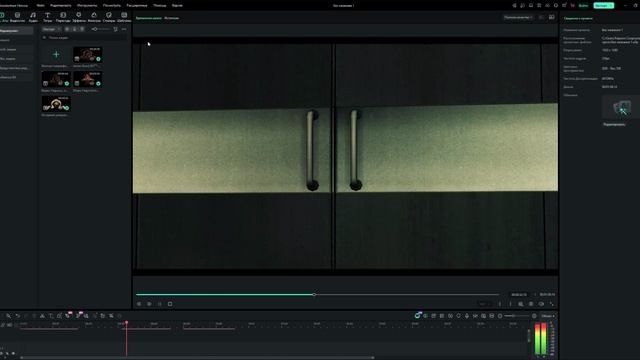The width and height of the screenshot is (640, 360).
Task: Click the preview progress bar
Action: [317, 294]
